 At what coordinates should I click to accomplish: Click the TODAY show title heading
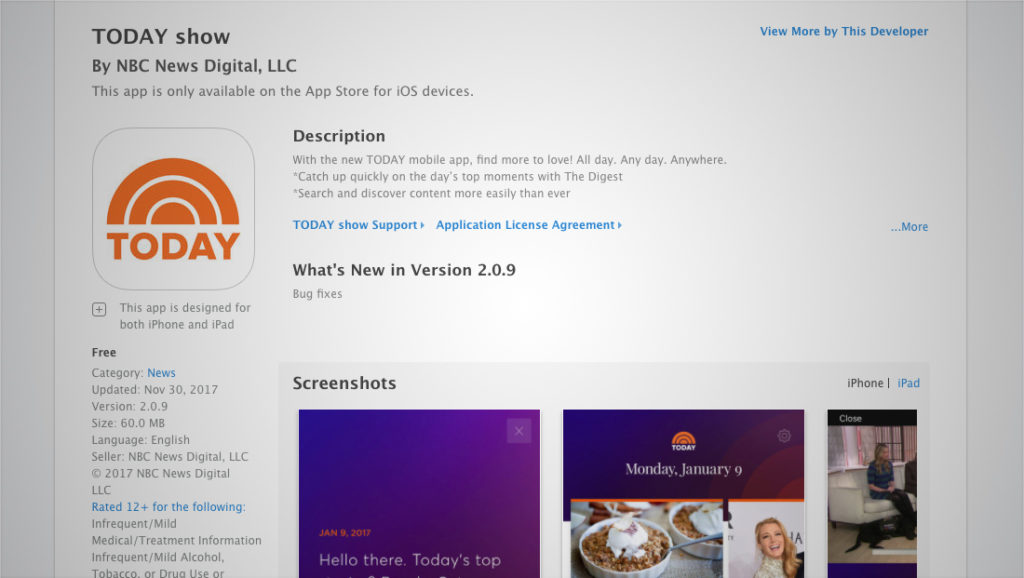(160, 36)
